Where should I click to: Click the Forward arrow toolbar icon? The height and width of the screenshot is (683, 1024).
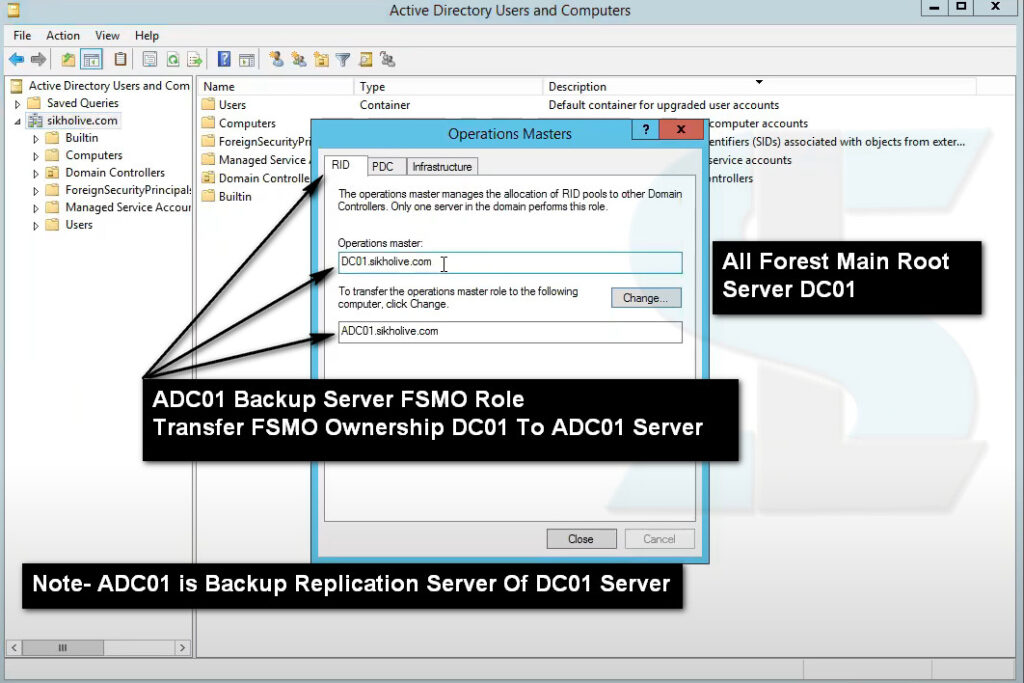tap(39, 60)
